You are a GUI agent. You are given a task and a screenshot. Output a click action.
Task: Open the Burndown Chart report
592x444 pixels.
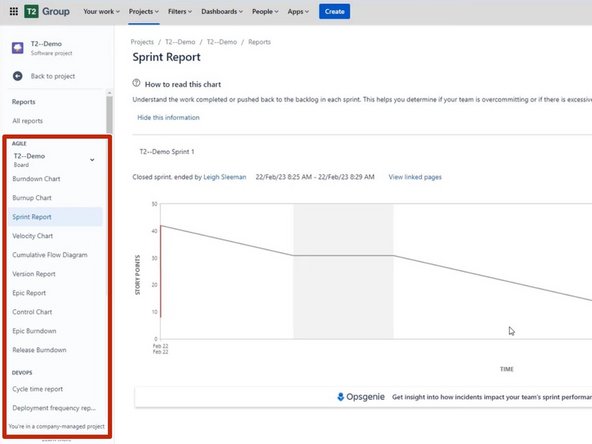point(36,179)
